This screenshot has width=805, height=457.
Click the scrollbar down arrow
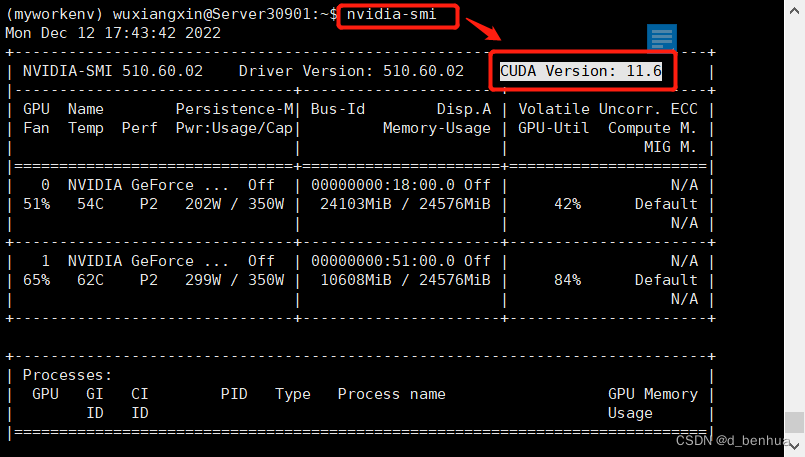click(794, 446)
